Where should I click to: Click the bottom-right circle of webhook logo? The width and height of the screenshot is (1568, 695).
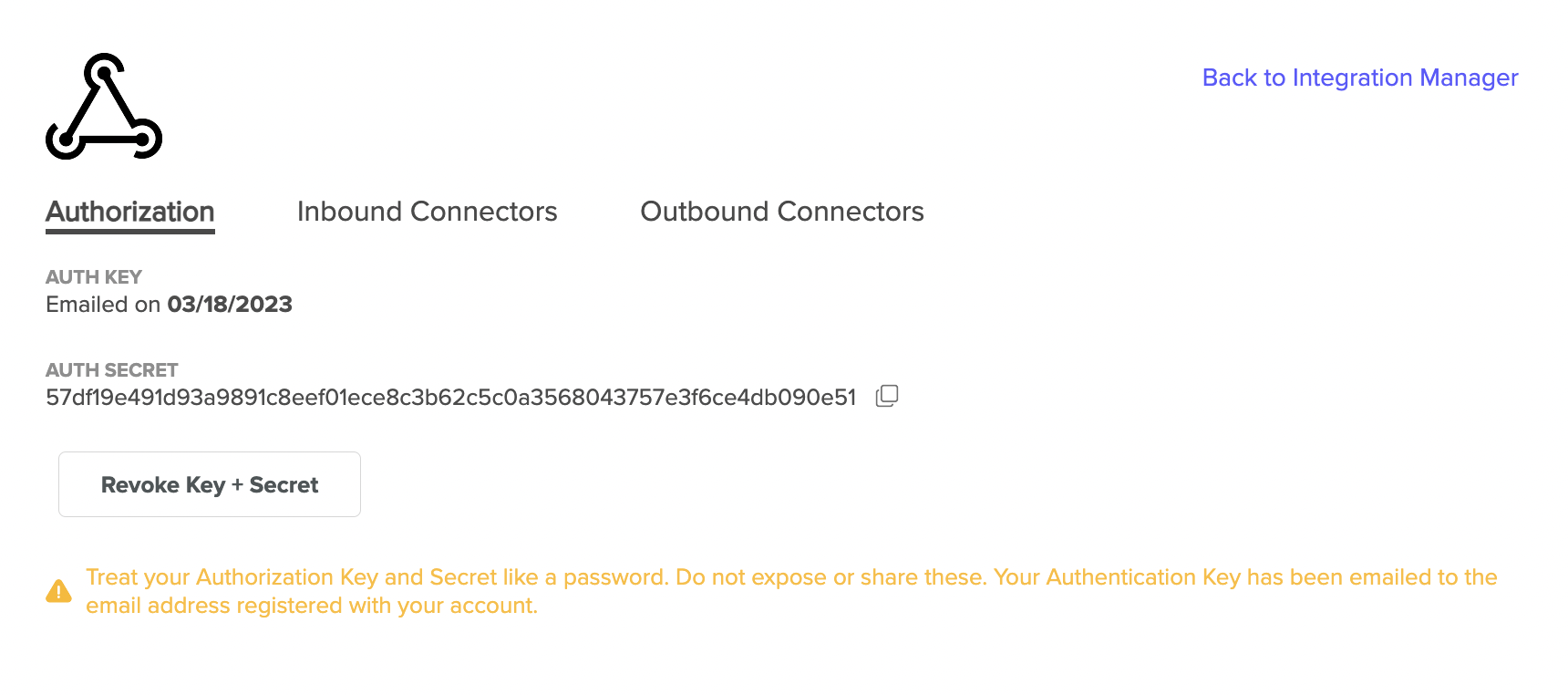pos(143,139)
